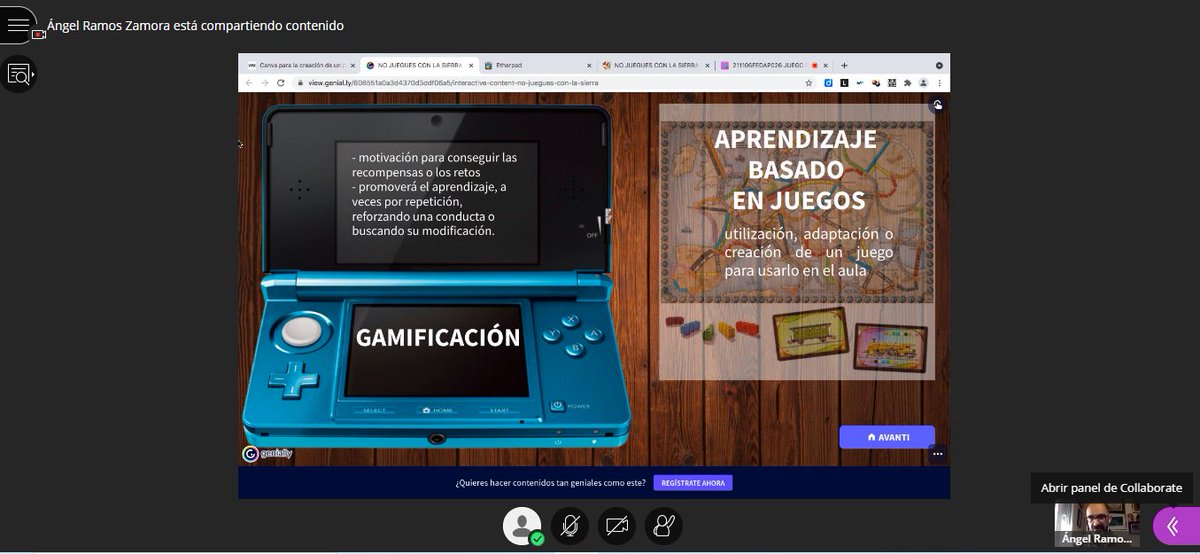Click the console SELECT button
The height and width of the screenshot is (554, 1200).
point(374,410)
